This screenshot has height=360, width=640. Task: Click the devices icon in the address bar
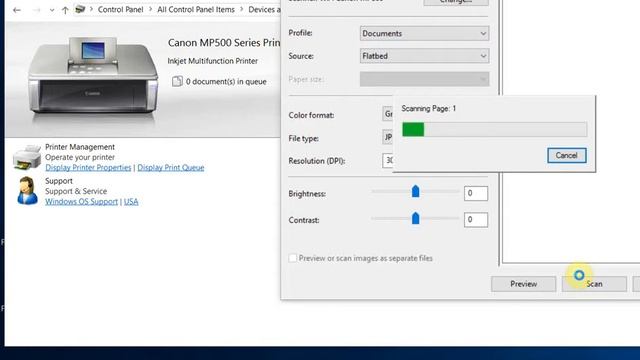coord(80,9)
